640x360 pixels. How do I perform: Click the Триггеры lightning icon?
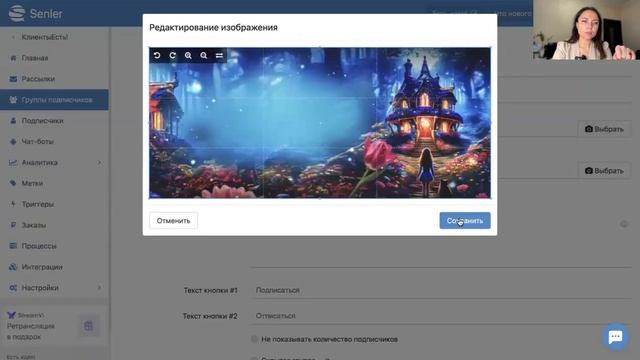pos(13,204)
